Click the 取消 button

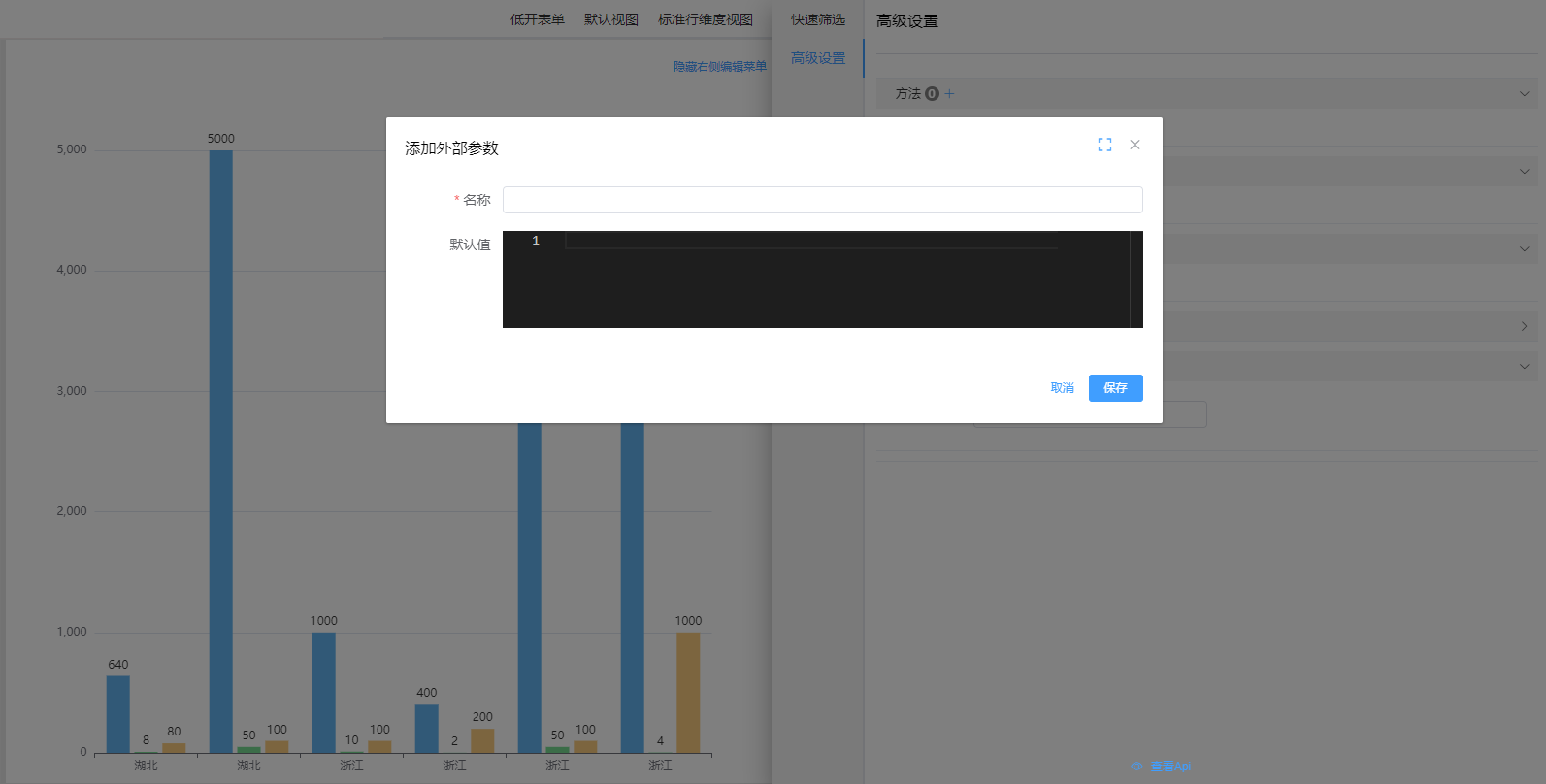point(1062,388)
